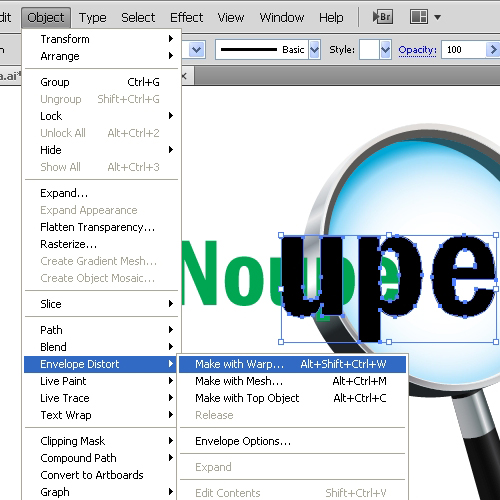Image resolution: width=500 pixels, height=500 pixels.
Task: Close the document tab with X
Action: point(184,76)
